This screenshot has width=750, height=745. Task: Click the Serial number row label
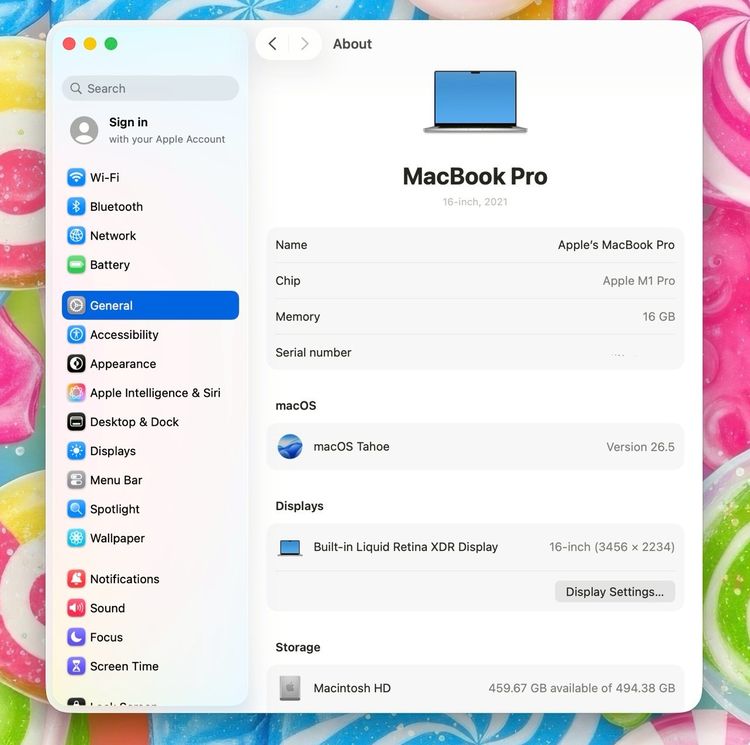pyautogui.click(x=313, y=352)
